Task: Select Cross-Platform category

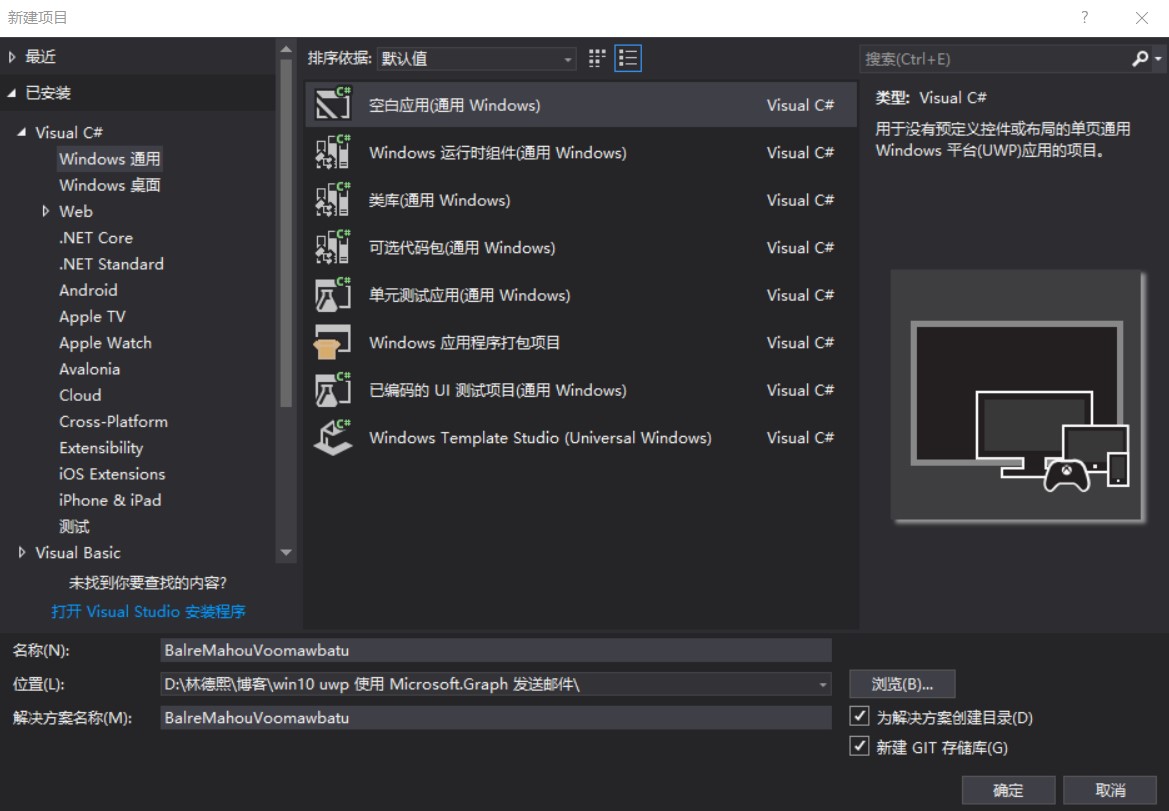Action: coord(113,421)
